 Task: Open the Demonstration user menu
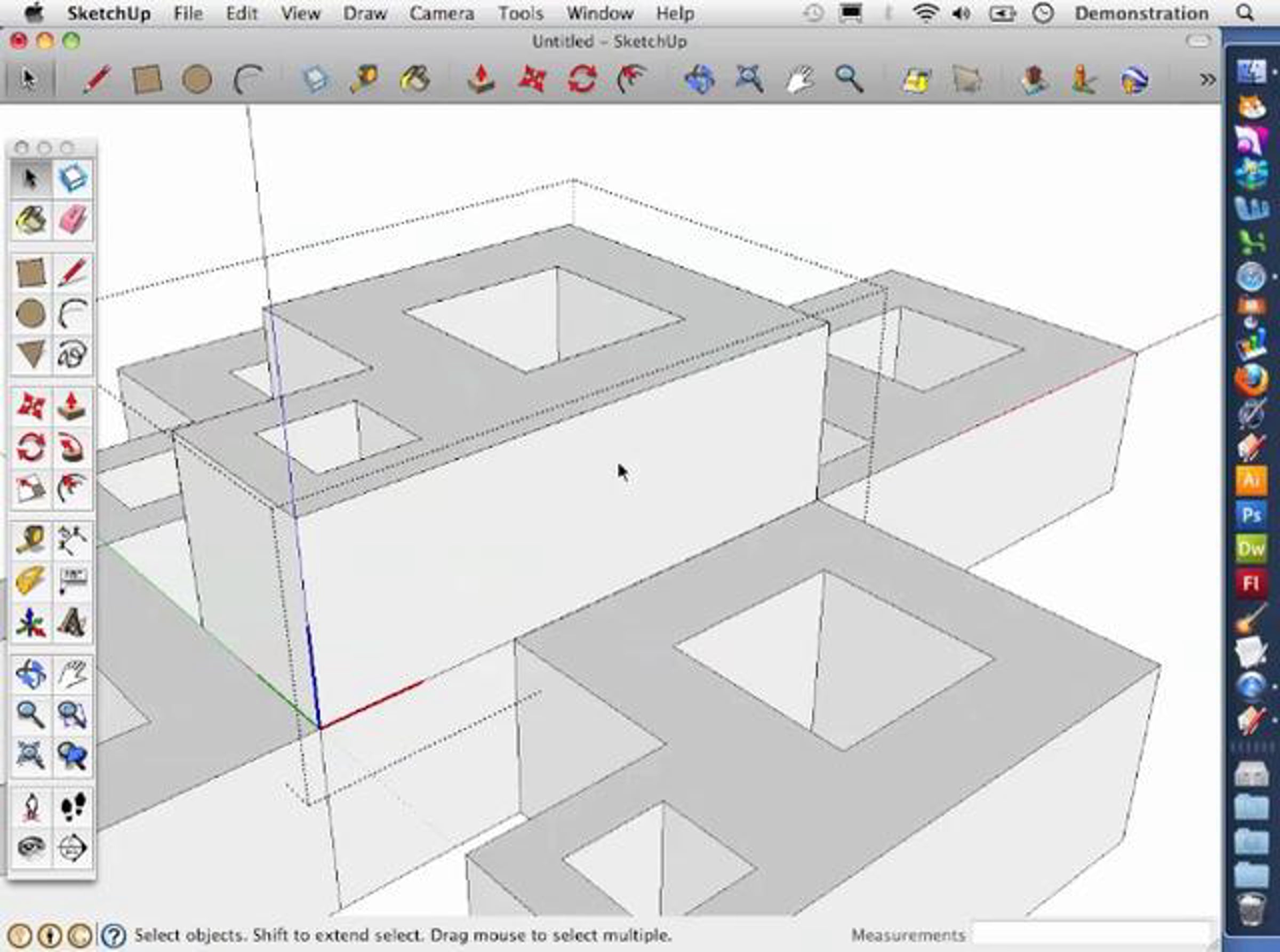tap(1141, 13)
